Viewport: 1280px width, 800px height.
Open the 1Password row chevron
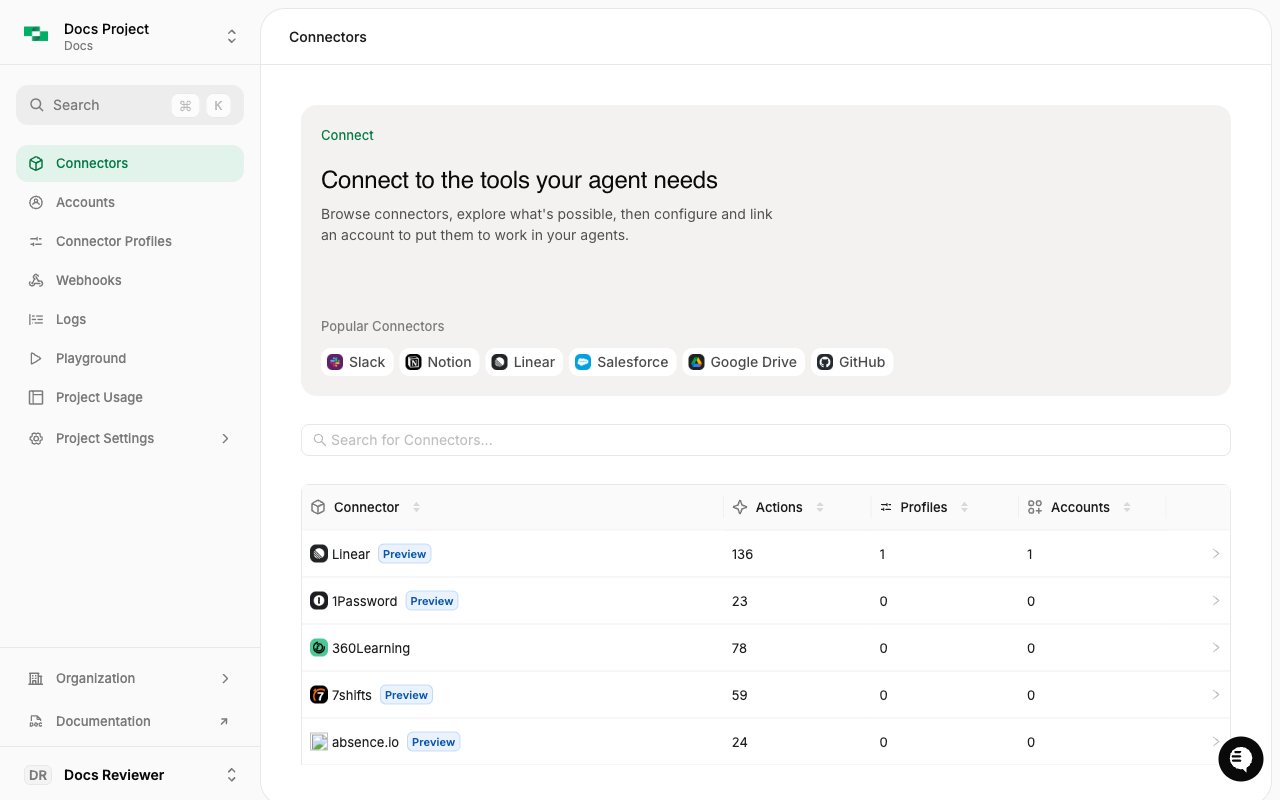click(1216, 601)
